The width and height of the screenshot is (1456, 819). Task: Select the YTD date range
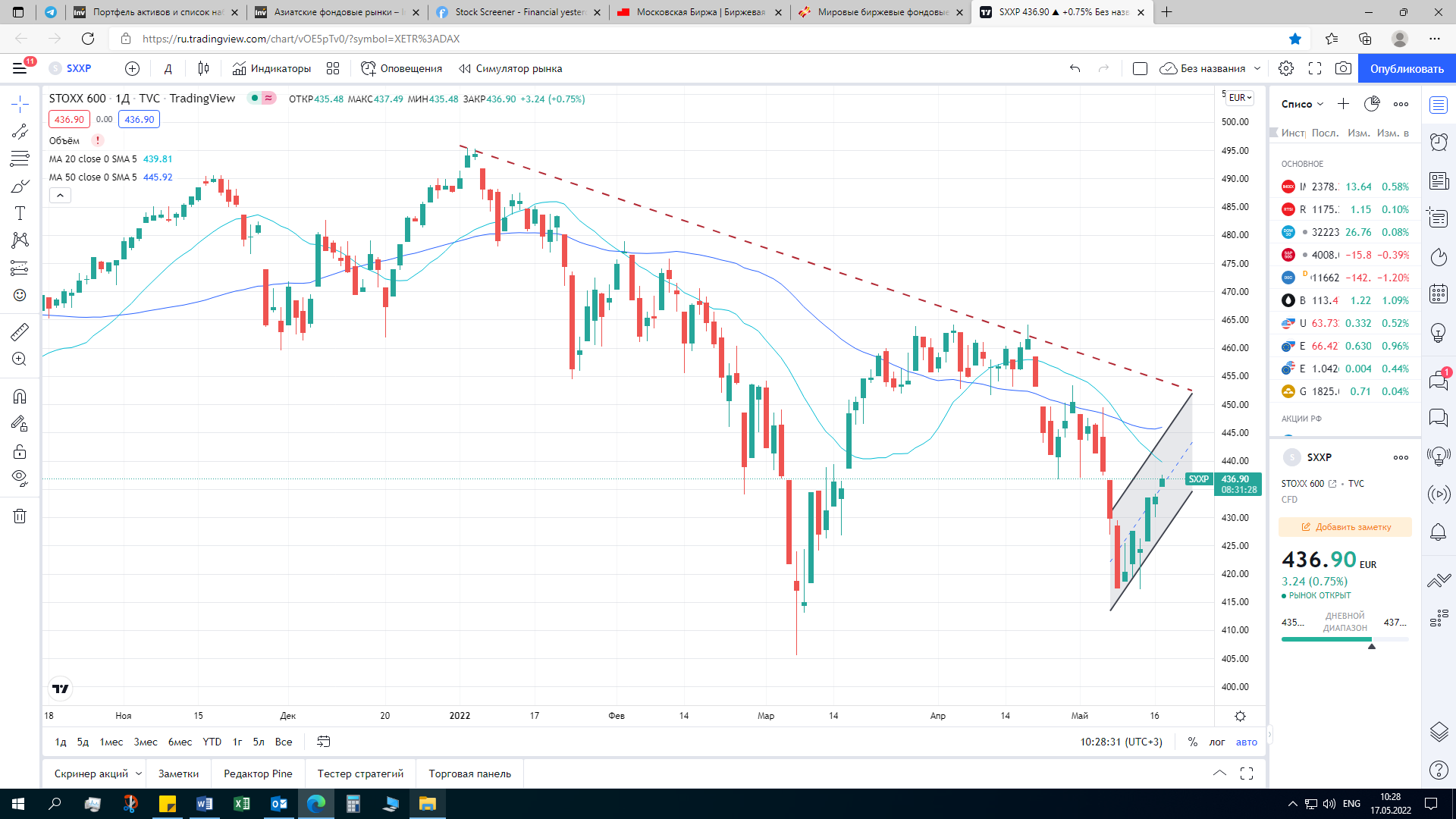(x=212, y=742)
